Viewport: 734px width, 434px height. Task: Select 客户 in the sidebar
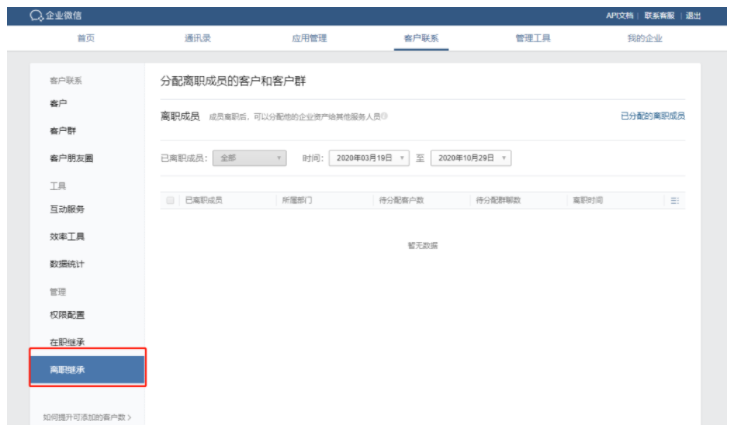click(58, 103)
